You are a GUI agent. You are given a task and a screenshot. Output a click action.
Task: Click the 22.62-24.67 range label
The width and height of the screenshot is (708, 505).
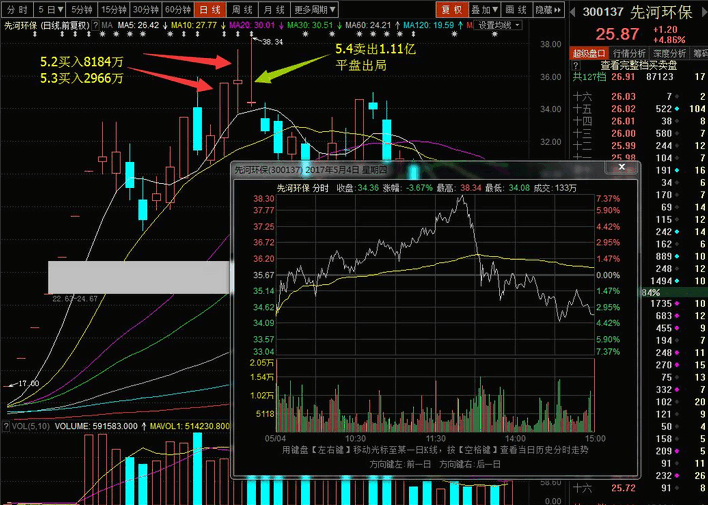pos(75,299)
